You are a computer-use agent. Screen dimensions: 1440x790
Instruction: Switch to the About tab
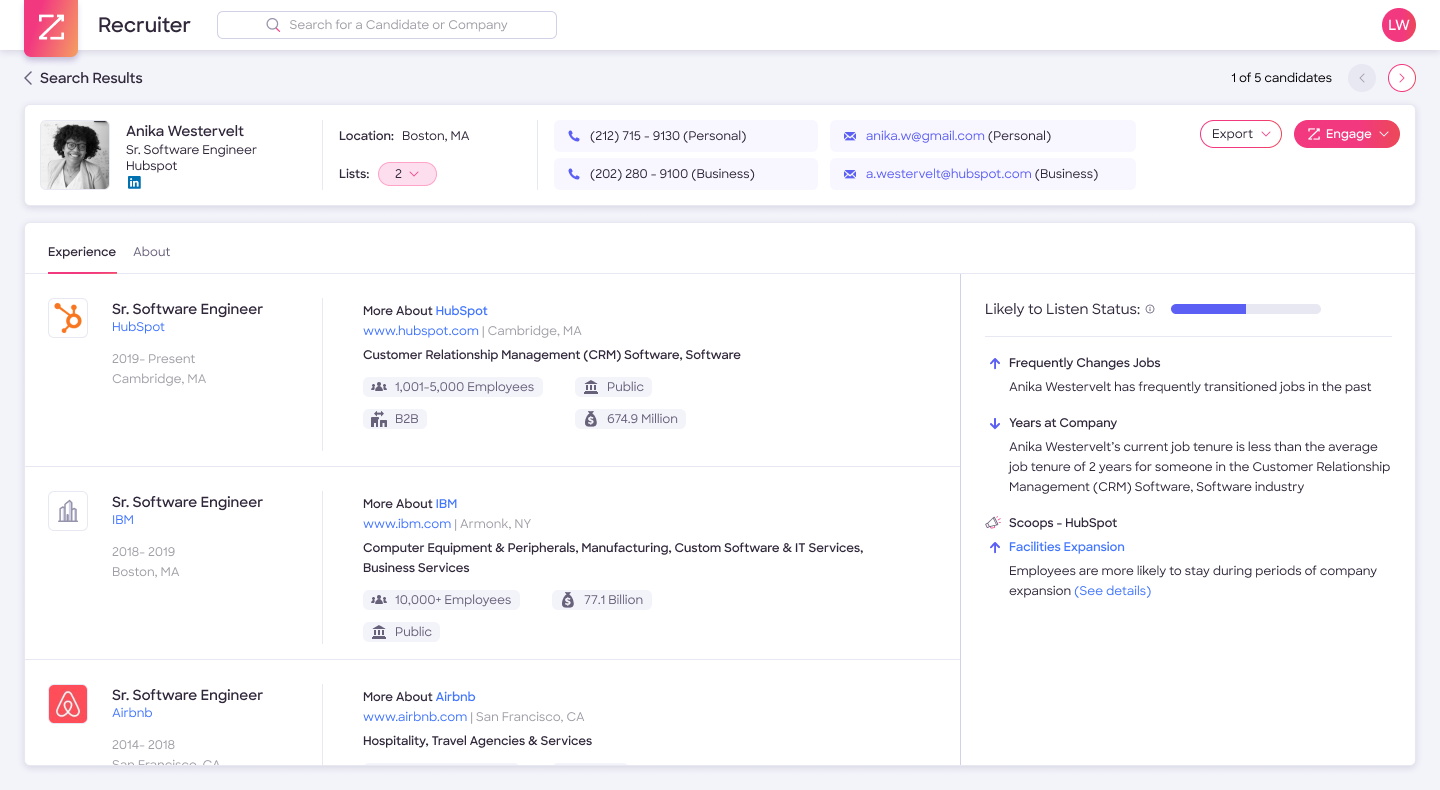pyautogui.click(x=152, y=252)
